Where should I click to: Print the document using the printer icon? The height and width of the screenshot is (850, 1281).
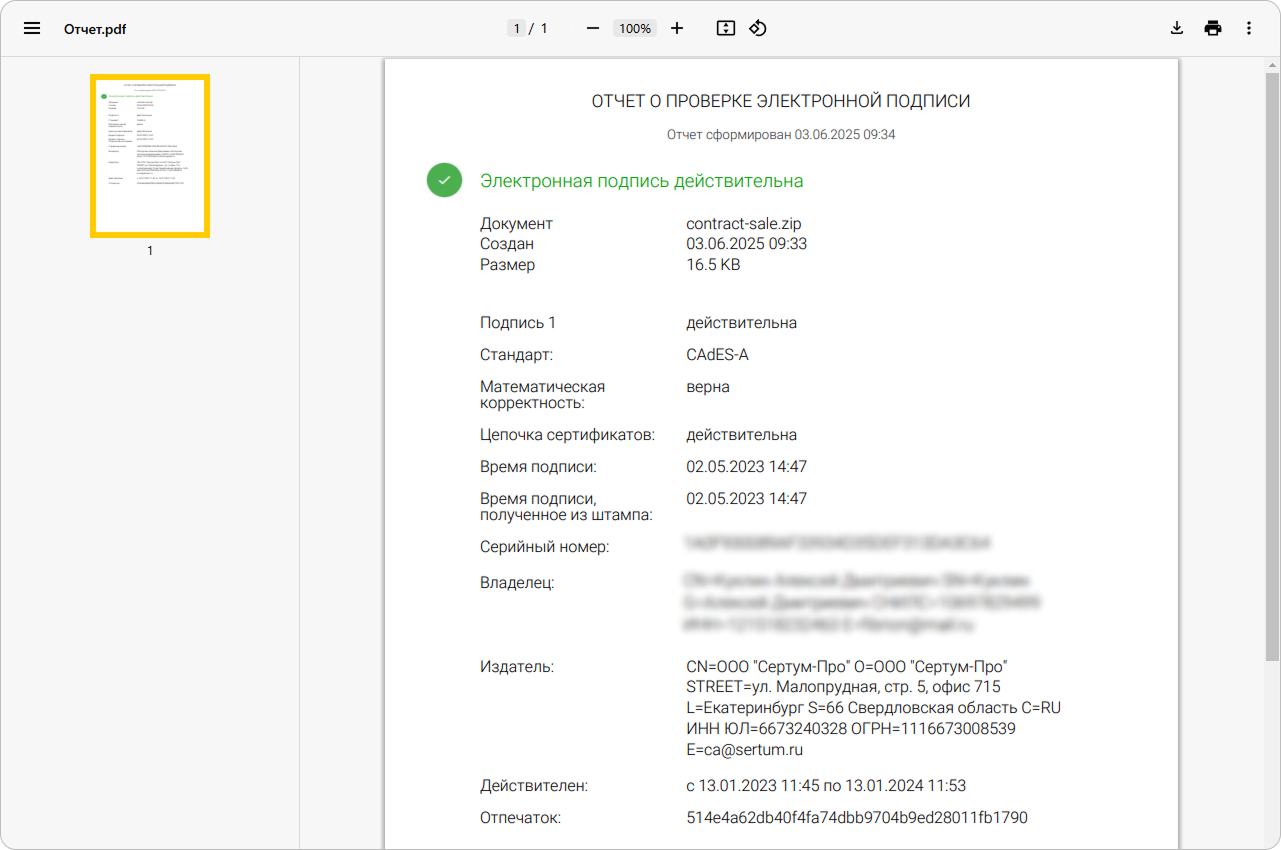(x=1213, y=28)
